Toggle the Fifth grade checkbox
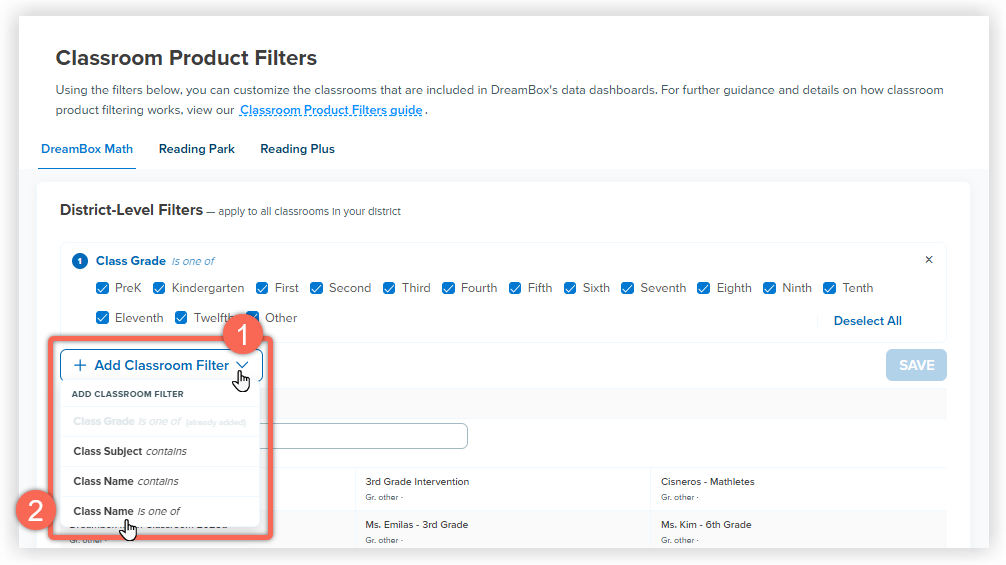This screenshot has height=565, width=1006. [515, 288]
